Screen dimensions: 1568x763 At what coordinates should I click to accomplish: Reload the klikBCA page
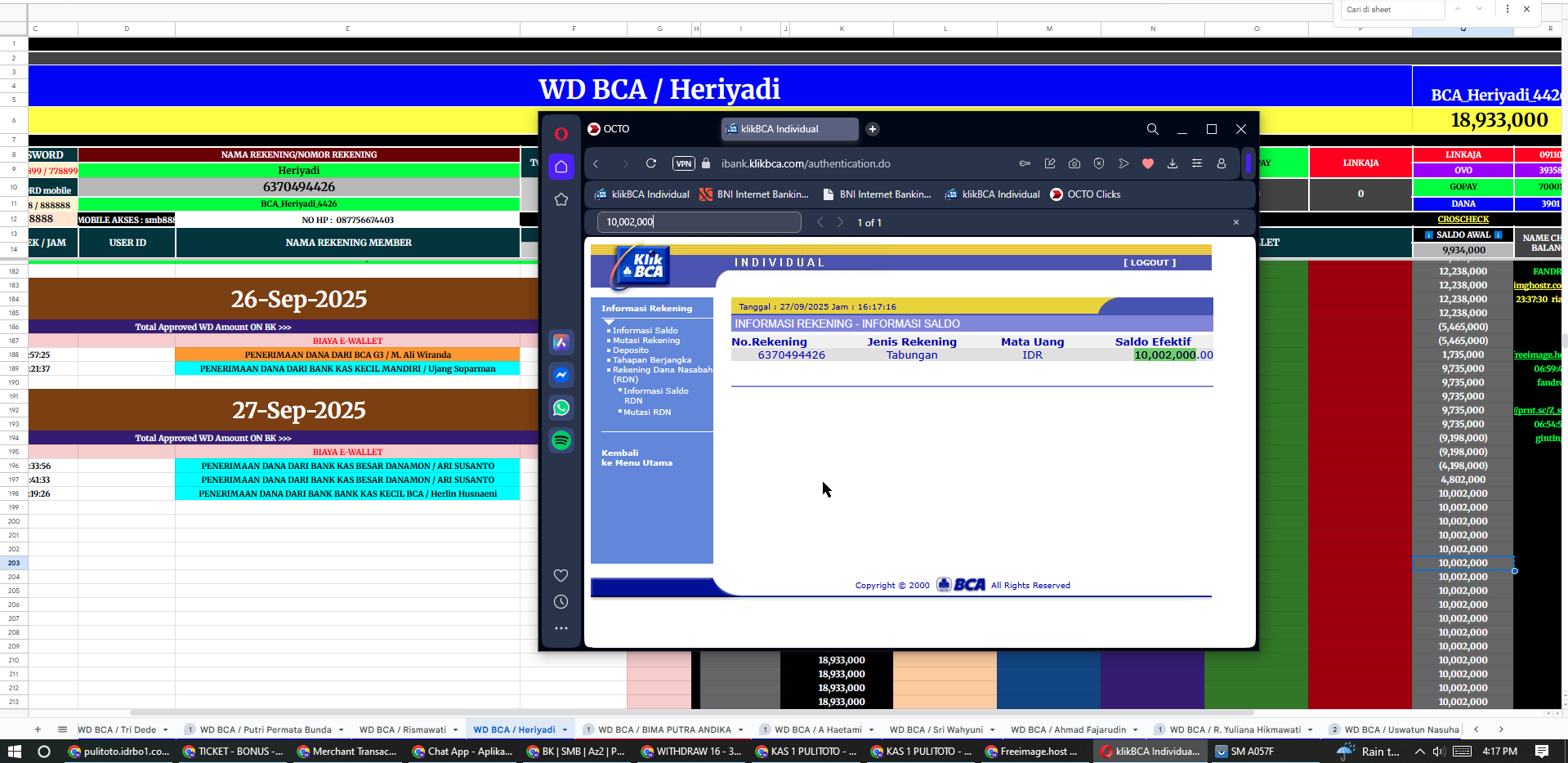click(x=651, y=163)
